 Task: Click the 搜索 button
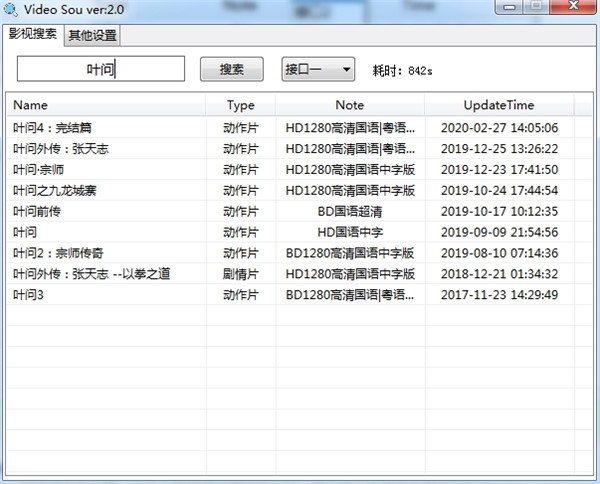(232, 69)
